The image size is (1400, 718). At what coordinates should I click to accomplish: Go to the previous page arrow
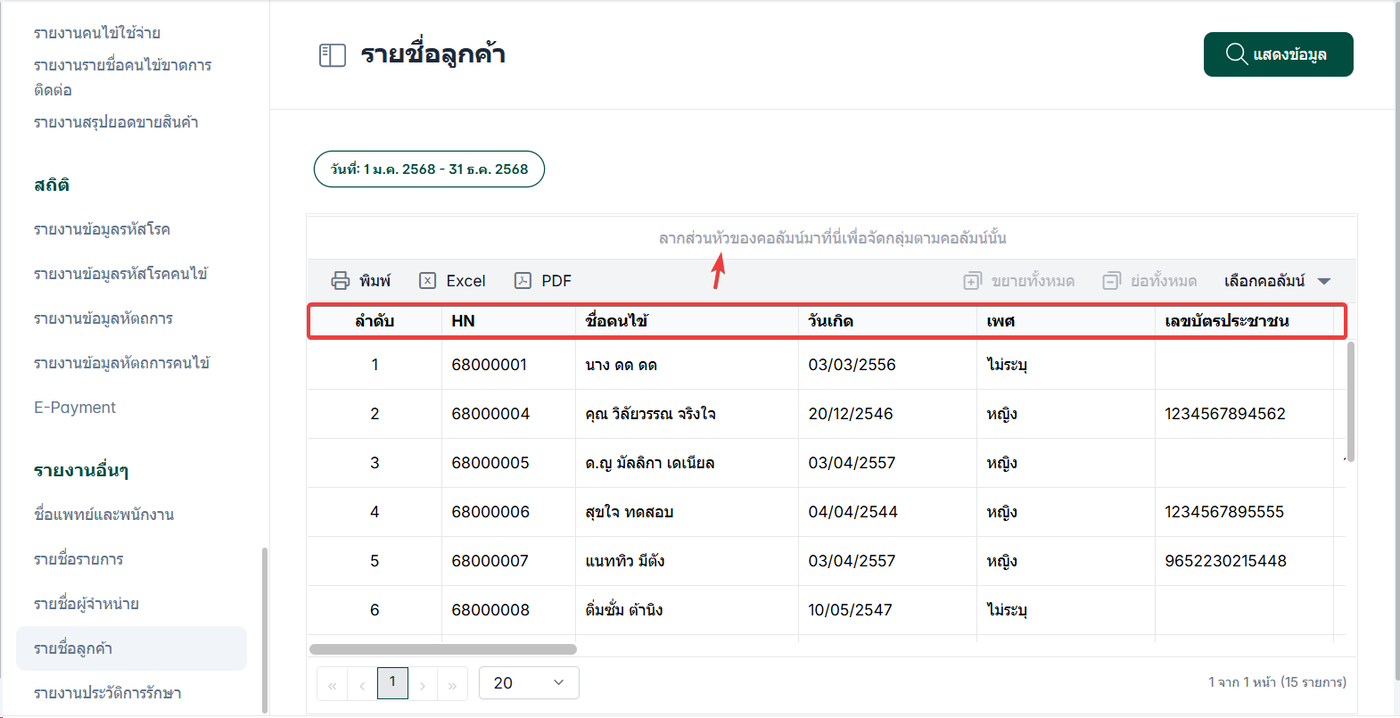click(x=362, y=684)
